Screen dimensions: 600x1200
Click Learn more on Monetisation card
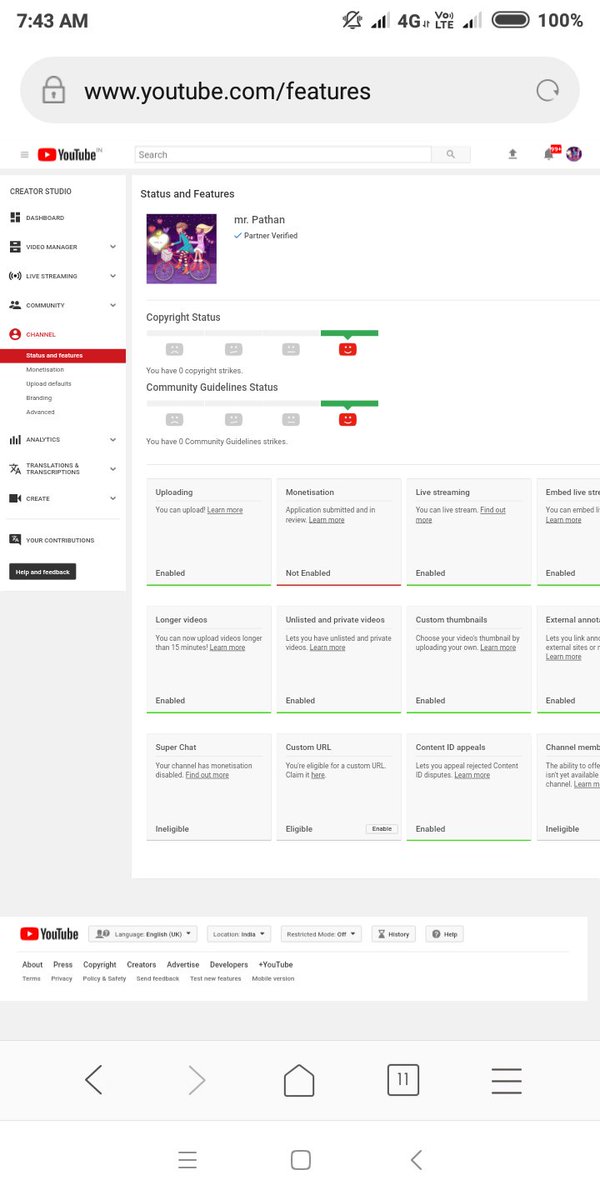click(327, 520)
